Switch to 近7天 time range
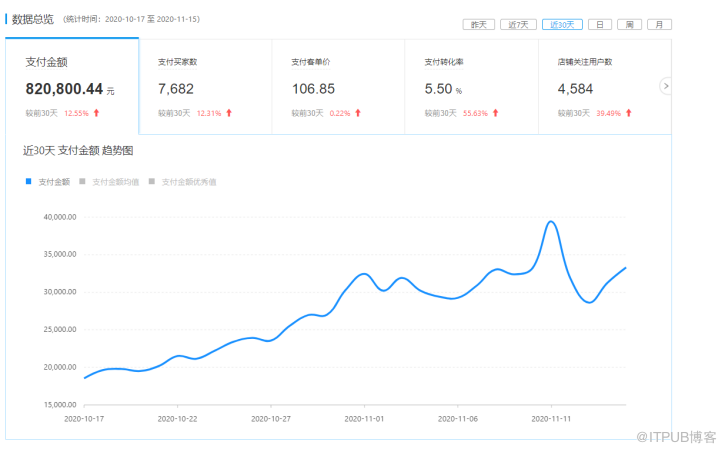This screenshot has width=726, height=452. coord(517,24)
